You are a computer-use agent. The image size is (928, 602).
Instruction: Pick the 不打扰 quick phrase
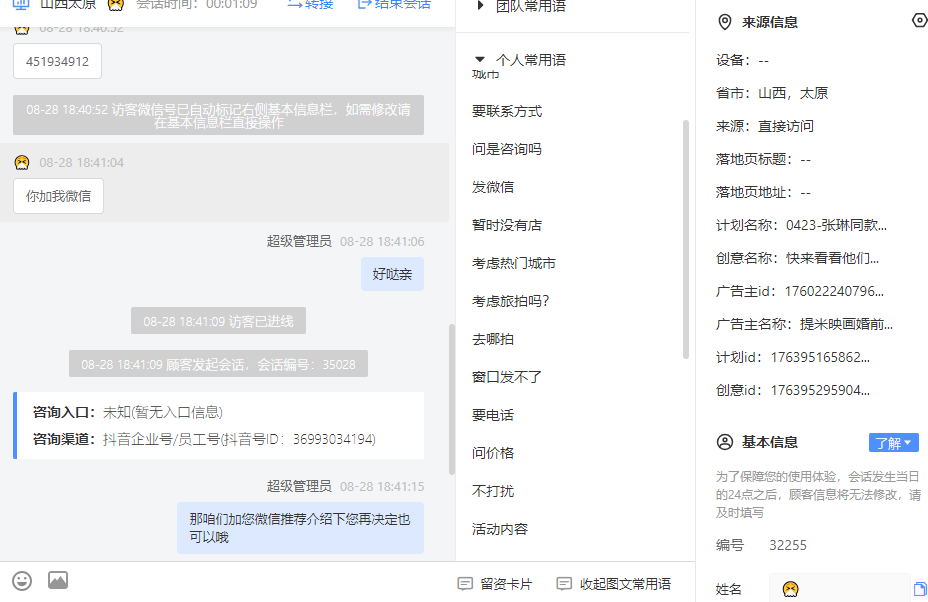[493, 491]
